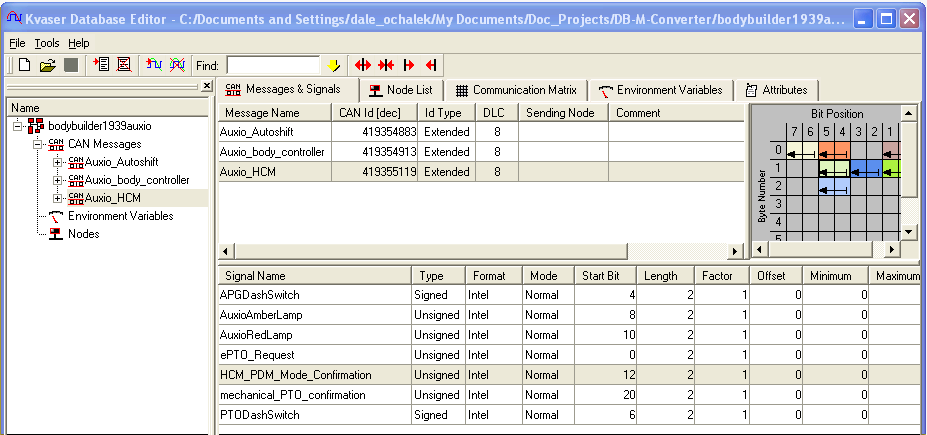Viewport: 927px width, 435px height.
Task: Collapse the CAN Messages tree node
Action: click(38, 144)
